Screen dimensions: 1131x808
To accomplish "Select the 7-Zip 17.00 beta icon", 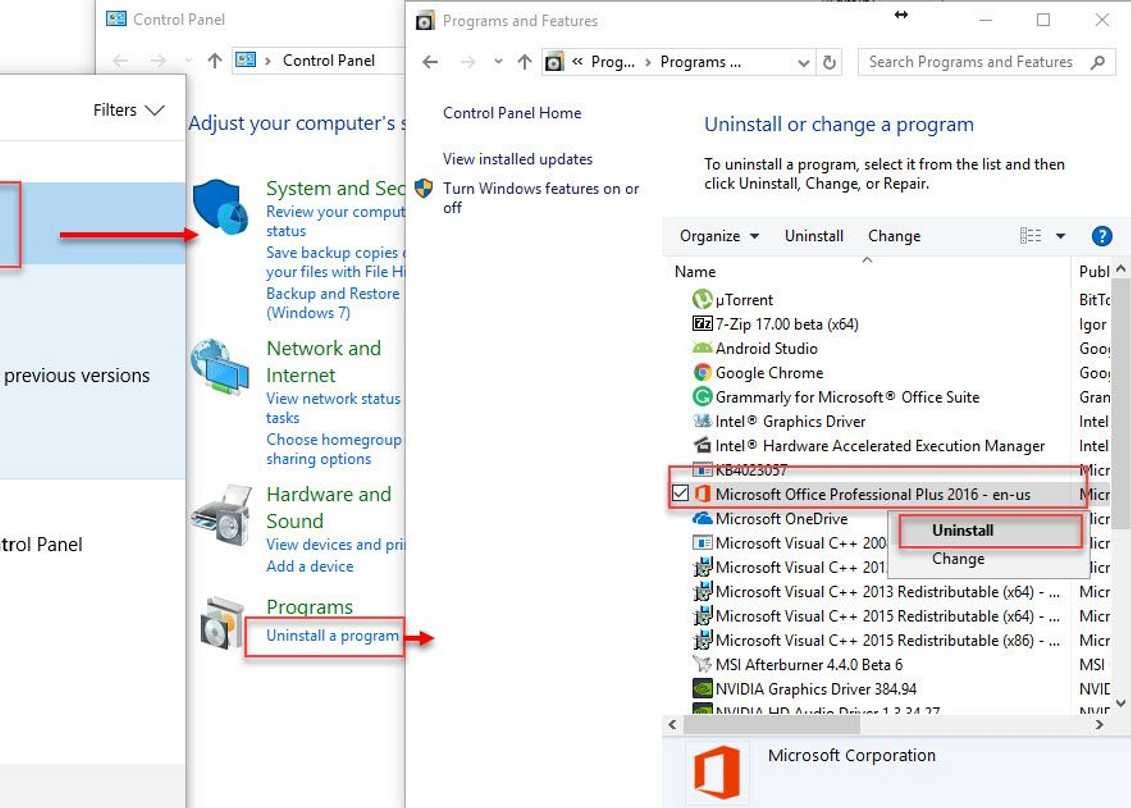I will pos(702,324).
